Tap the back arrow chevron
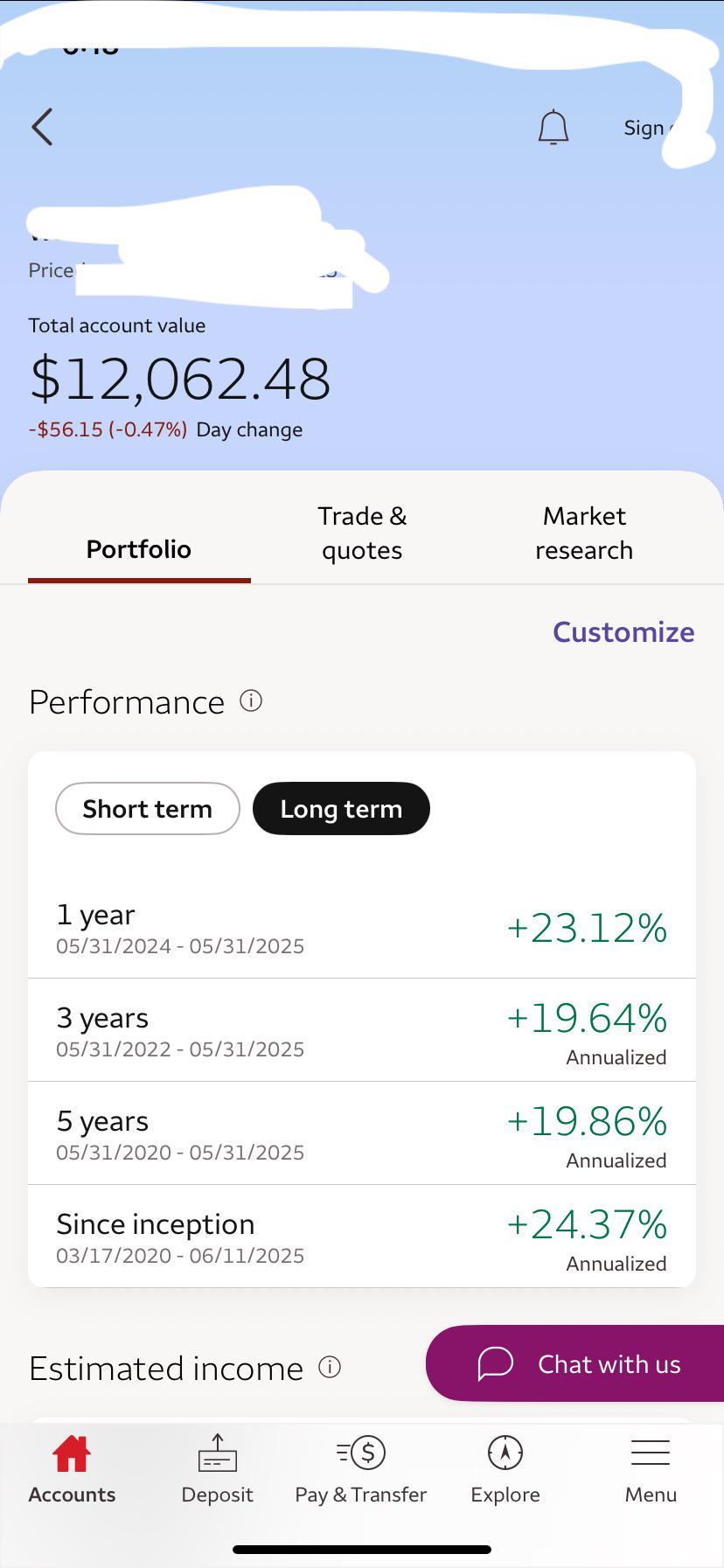724x1568 pixels. (x=42, y=128)
